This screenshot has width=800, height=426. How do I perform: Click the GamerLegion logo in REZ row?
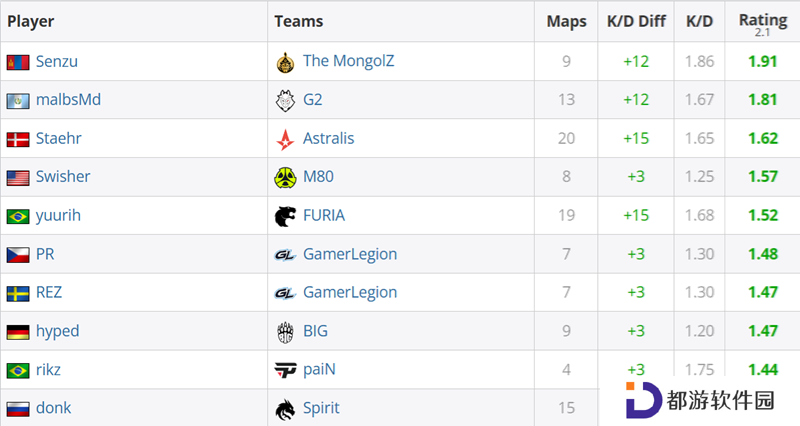285,293
